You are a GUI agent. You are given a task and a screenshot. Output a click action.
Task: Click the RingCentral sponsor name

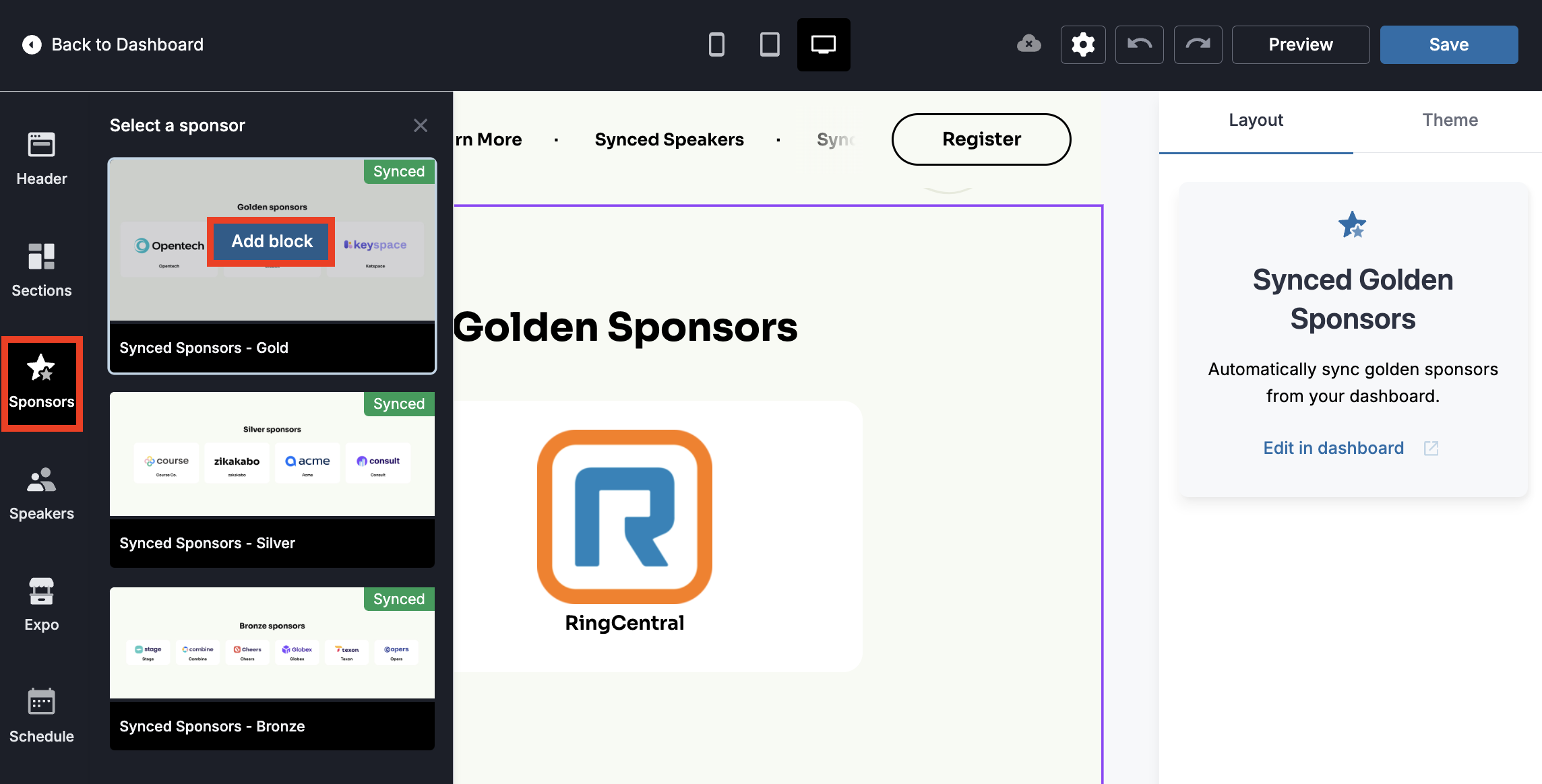click(625, 623)
